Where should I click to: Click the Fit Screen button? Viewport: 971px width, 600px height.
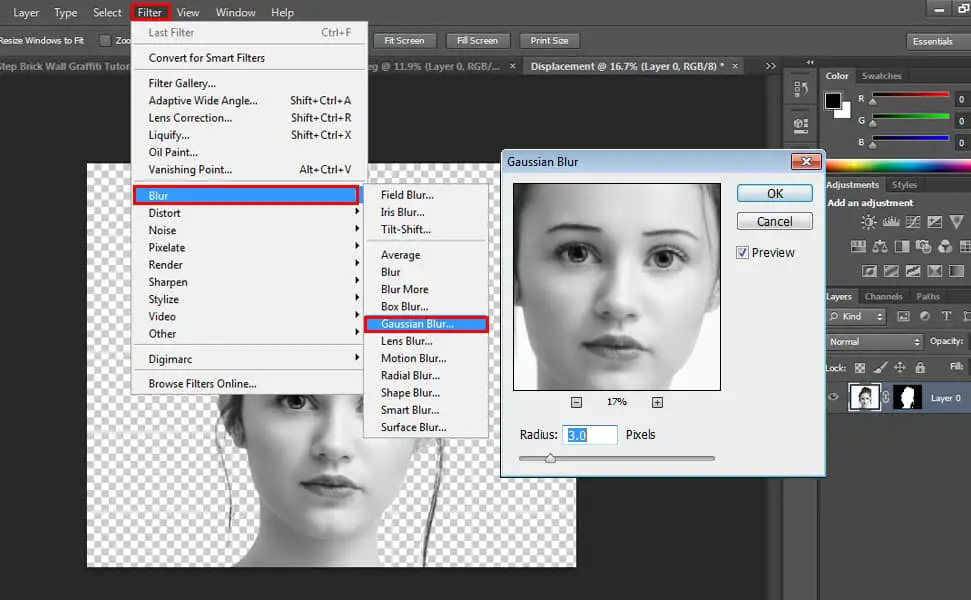pos(404,41)
